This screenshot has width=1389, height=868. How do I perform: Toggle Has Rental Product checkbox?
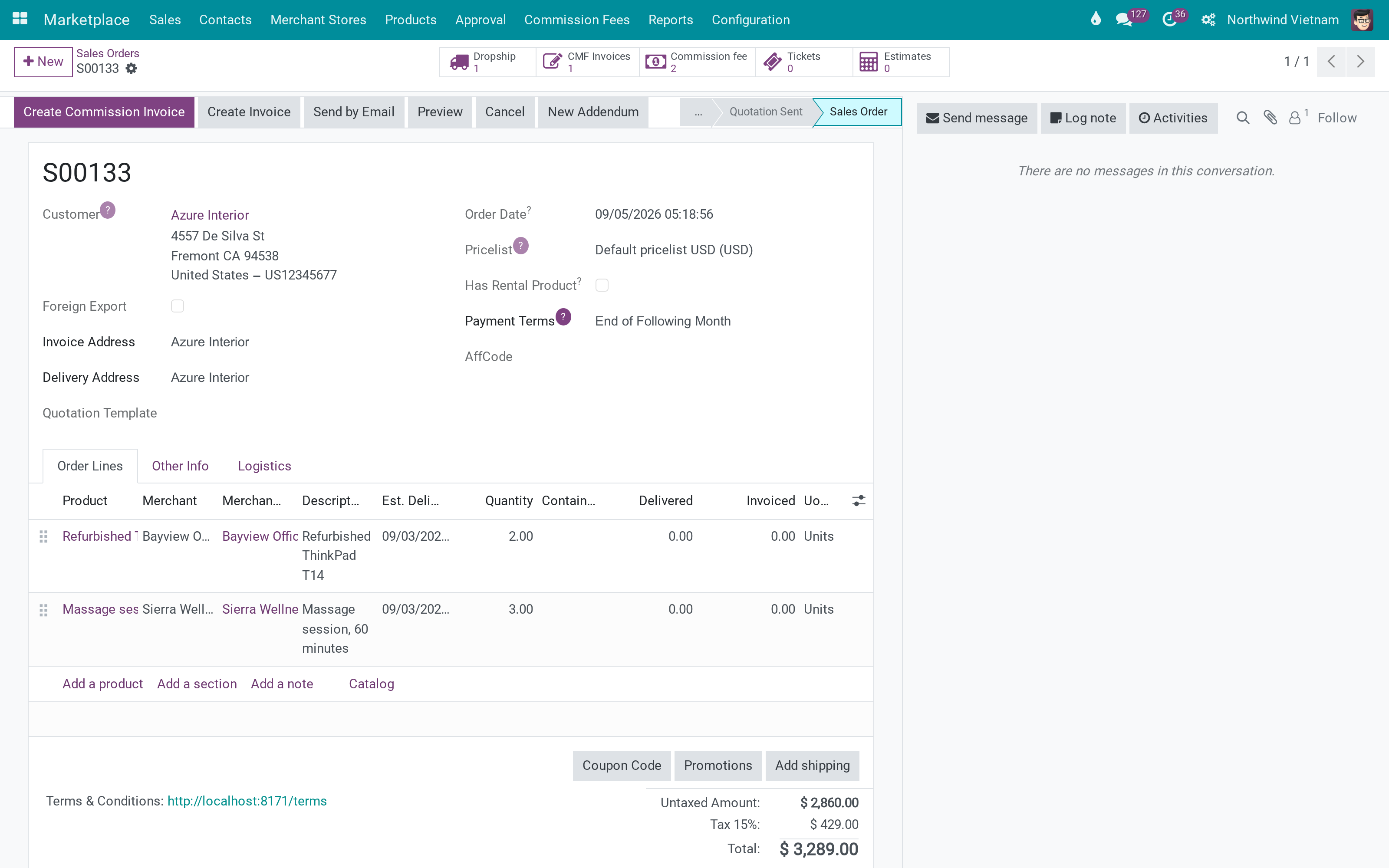(602, 285)
